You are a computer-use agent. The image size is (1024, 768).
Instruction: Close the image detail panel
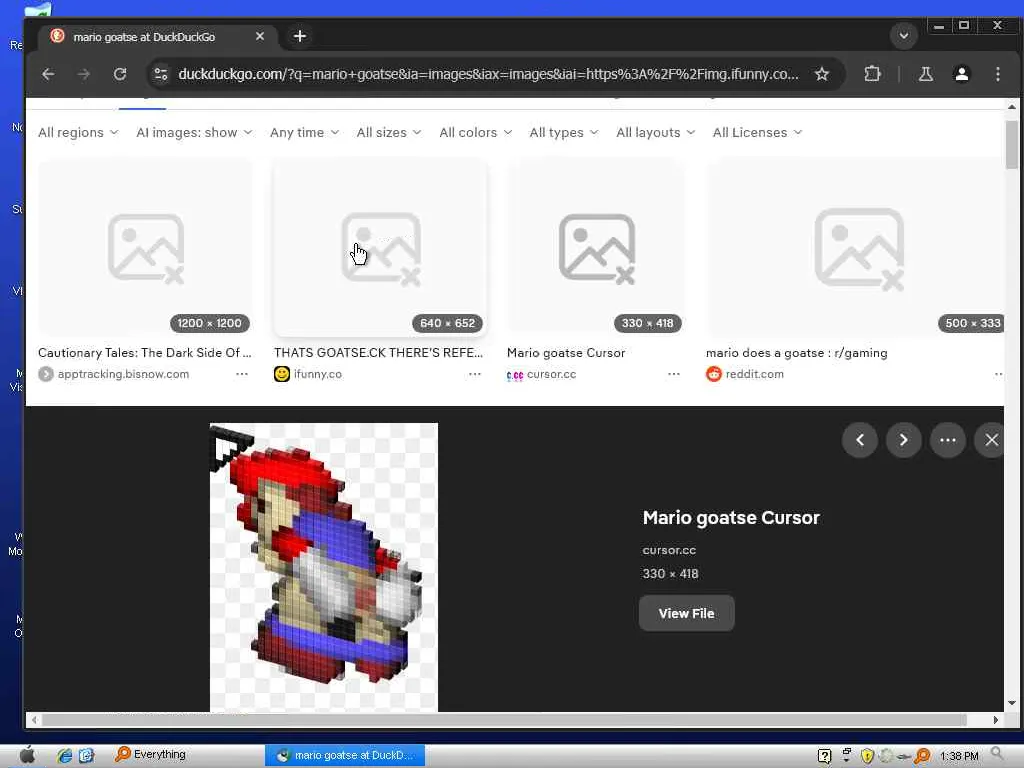coord(991,440)
